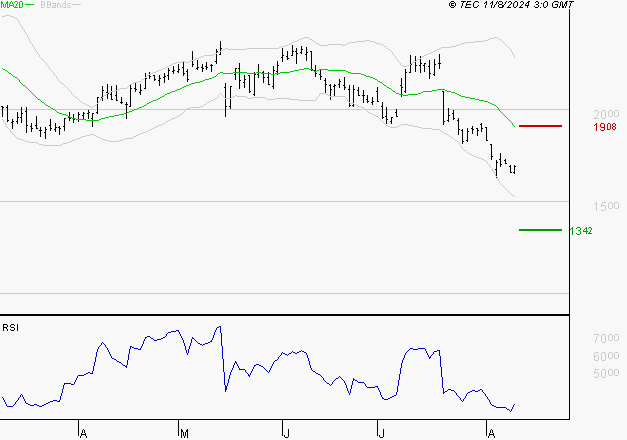
Task: Click the 1500 price axis label
Action: pyautogui.click(x=606, y=206)
